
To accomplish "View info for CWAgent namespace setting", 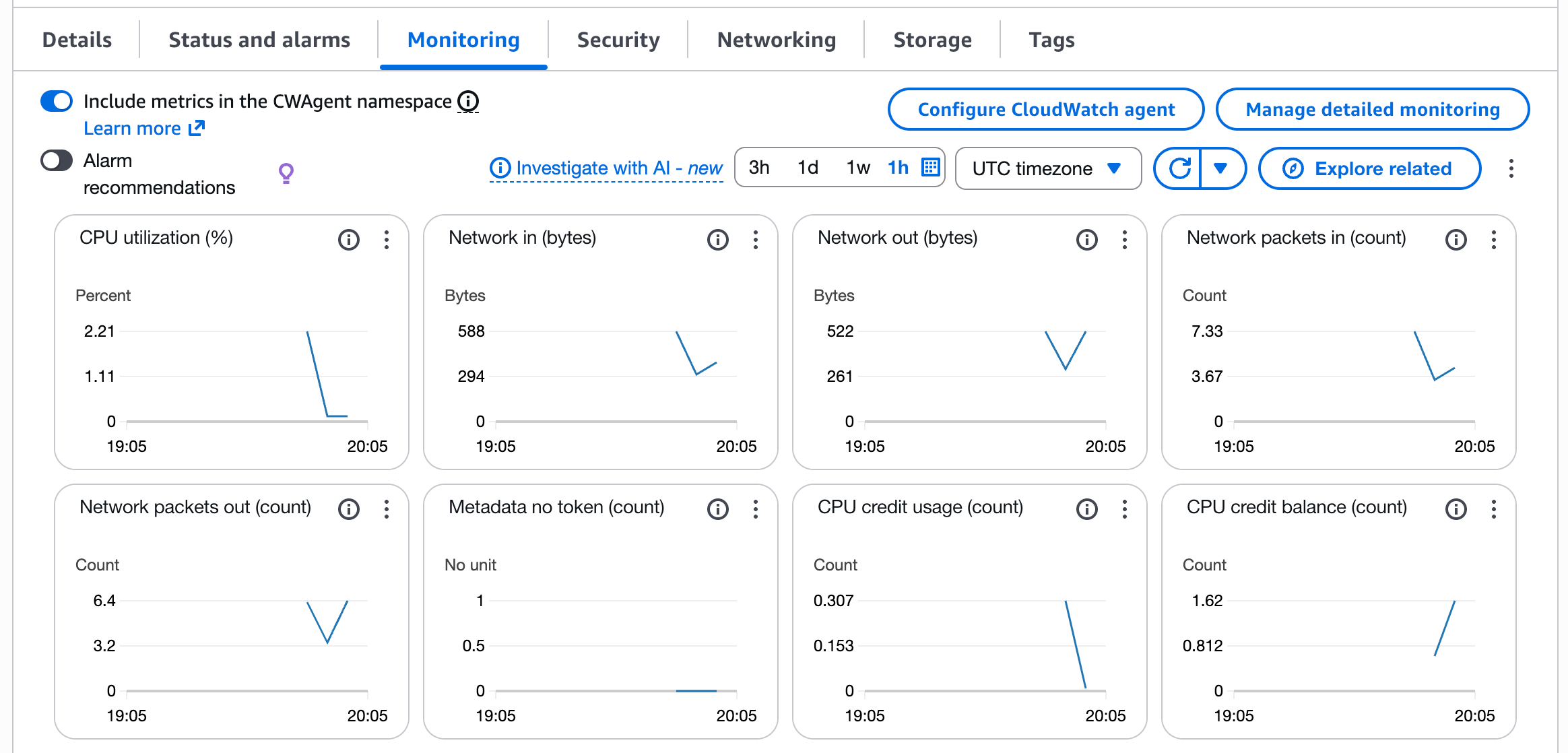I will [x=469, y=102].
